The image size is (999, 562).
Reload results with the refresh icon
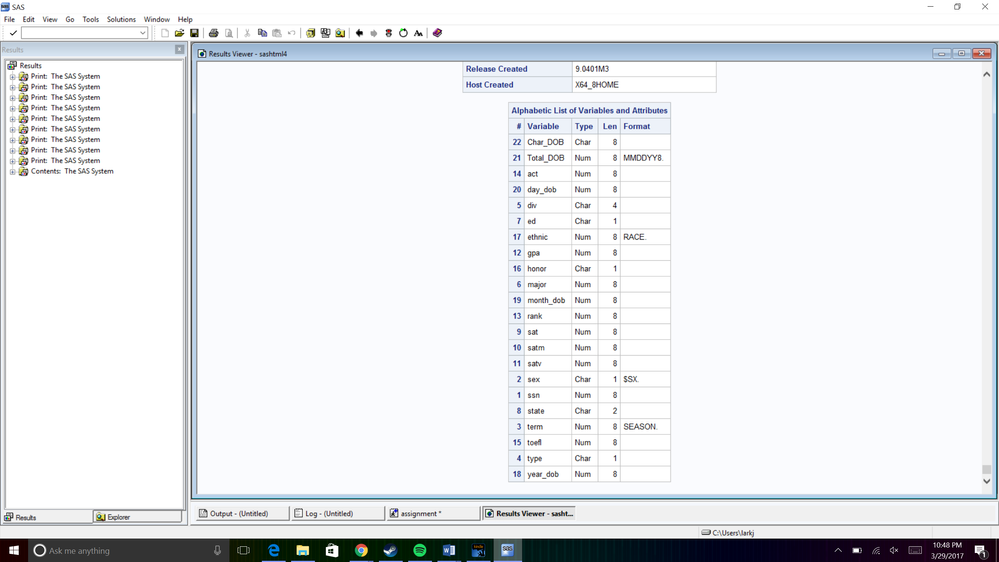tap(403, 33)
